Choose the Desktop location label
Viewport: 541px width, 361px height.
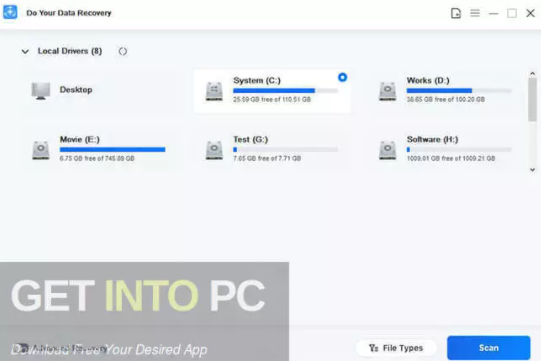[76, 90]
